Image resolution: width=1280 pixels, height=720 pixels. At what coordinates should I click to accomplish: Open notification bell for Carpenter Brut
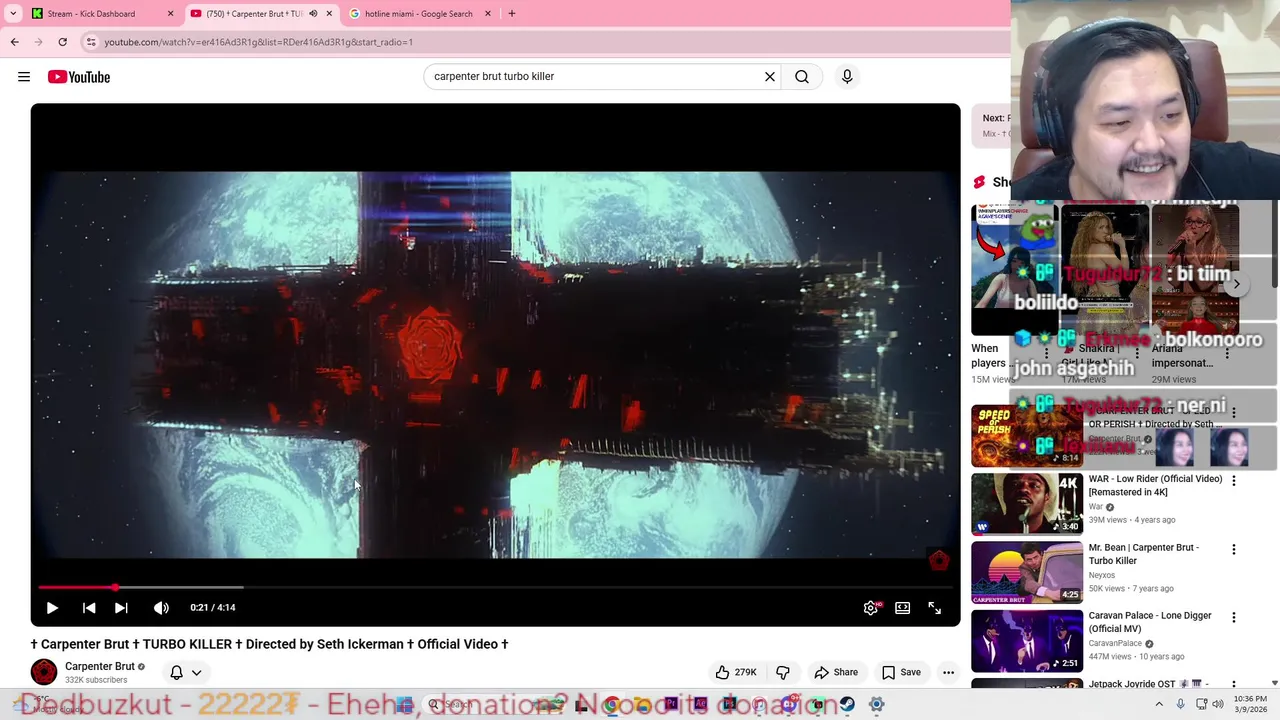pyautogui.click(x=176, y=672)
